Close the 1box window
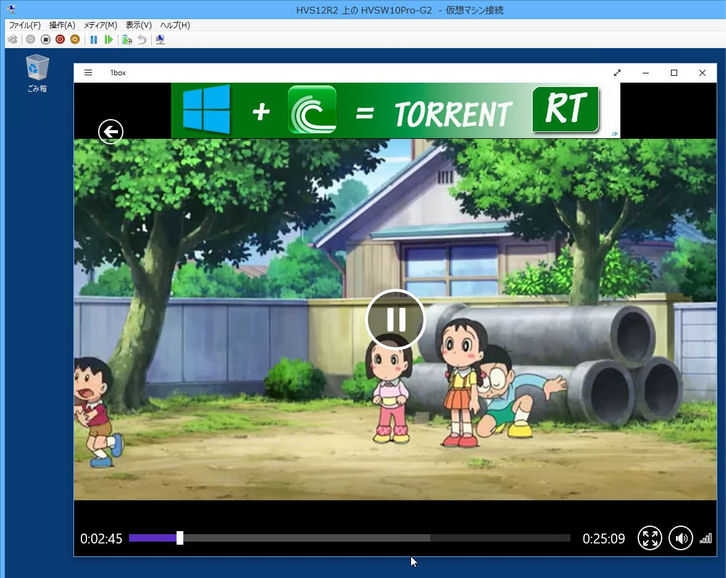726x578 pixels. pyautogui.click(x=702, y=73)
